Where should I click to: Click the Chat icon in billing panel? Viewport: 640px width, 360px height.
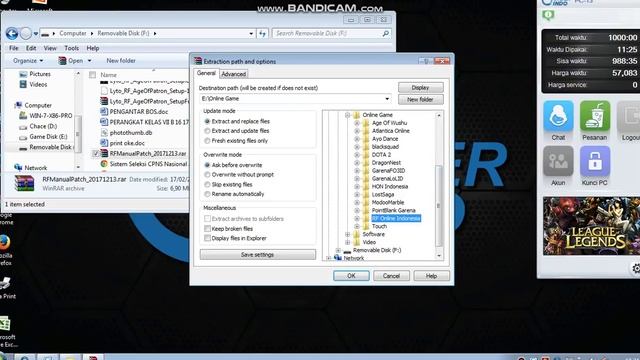[558, 116]
